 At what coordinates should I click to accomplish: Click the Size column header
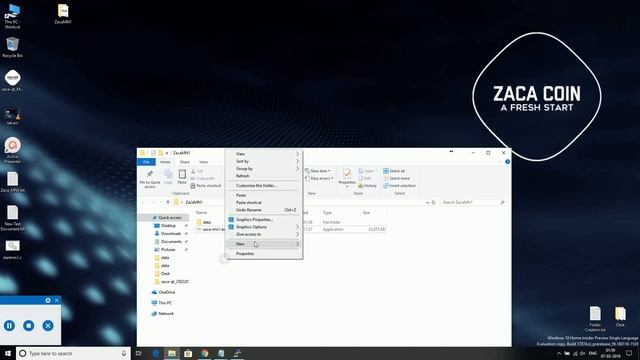[367, 213]
